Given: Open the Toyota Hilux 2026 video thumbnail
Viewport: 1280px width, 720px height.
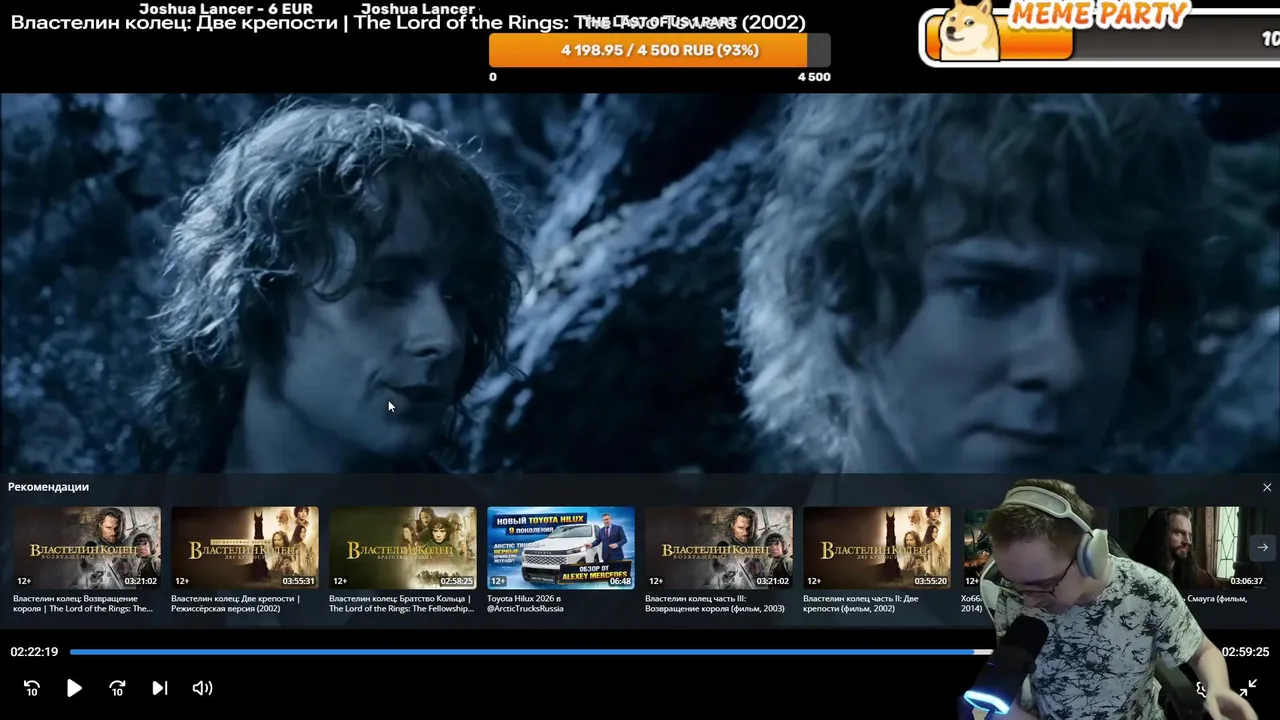Looking at the screenshot, I should tap(561, 548).
